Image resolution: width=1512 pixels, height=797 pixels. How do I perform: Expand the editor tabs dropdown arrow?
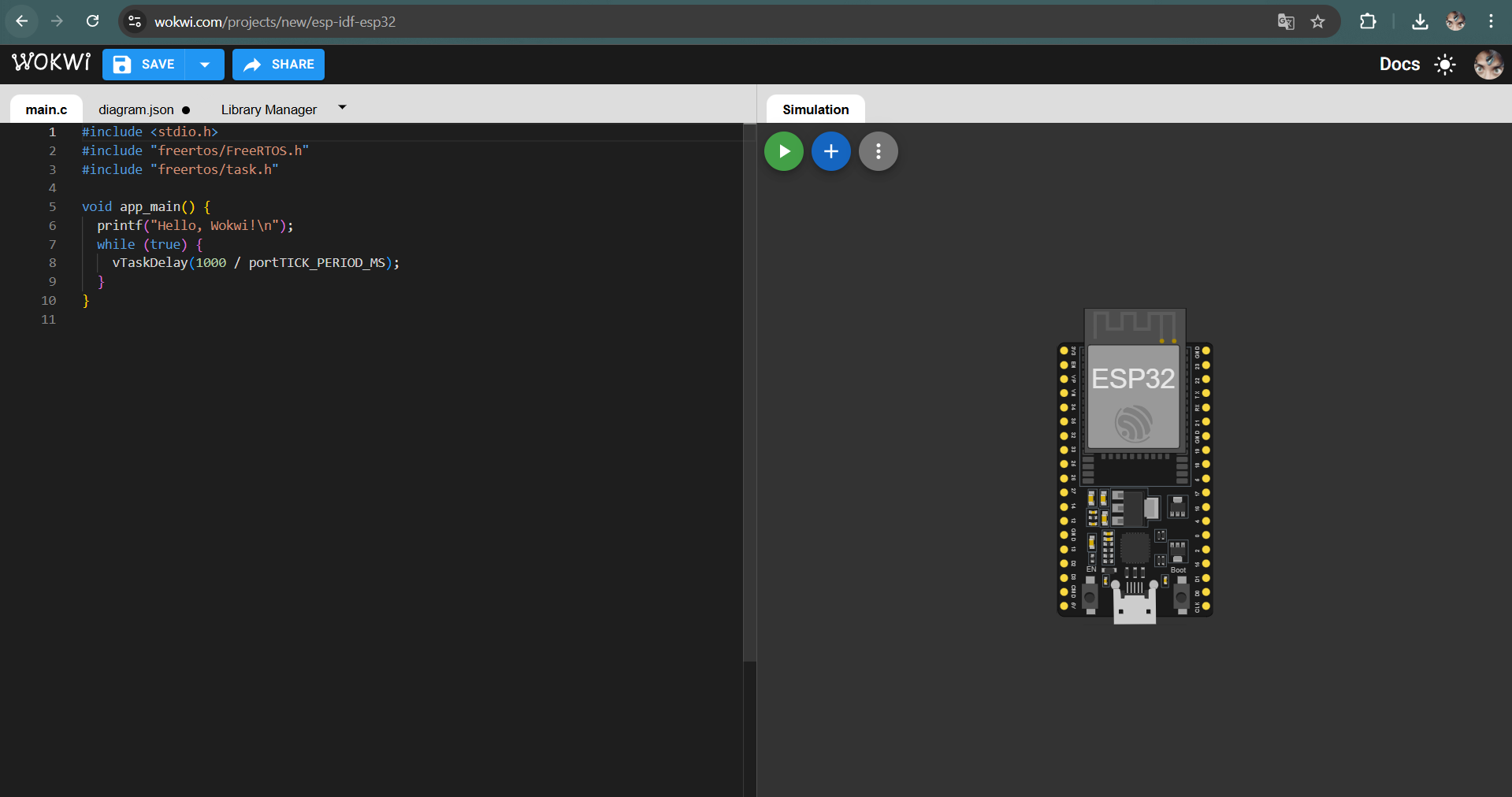pyautogui.click(x=342, y=107)
